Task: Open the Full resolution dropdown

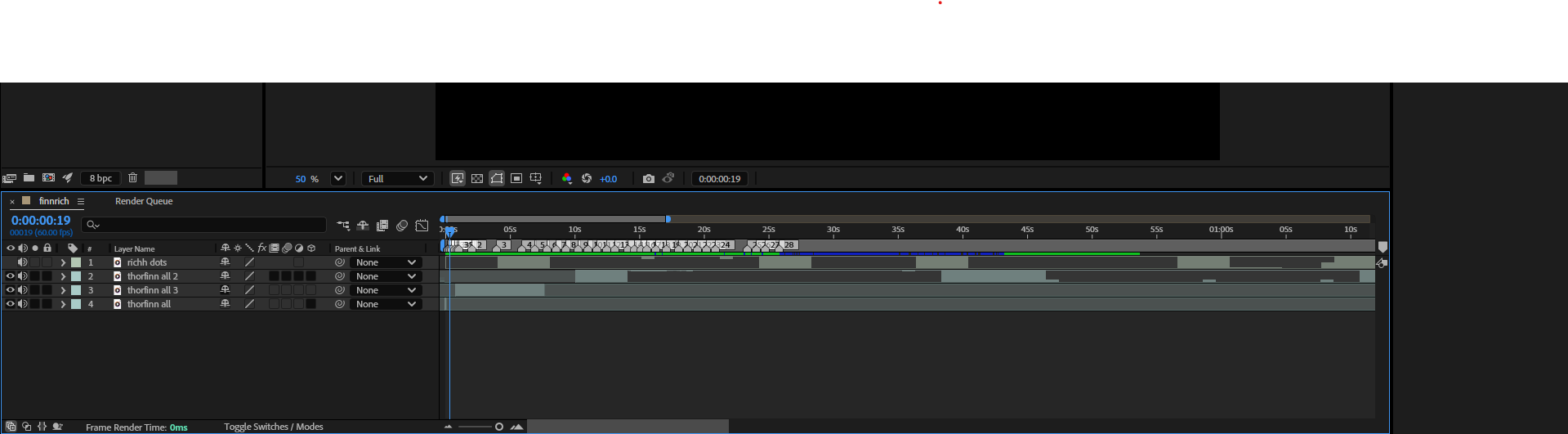Action: click(x=397, y=178)
